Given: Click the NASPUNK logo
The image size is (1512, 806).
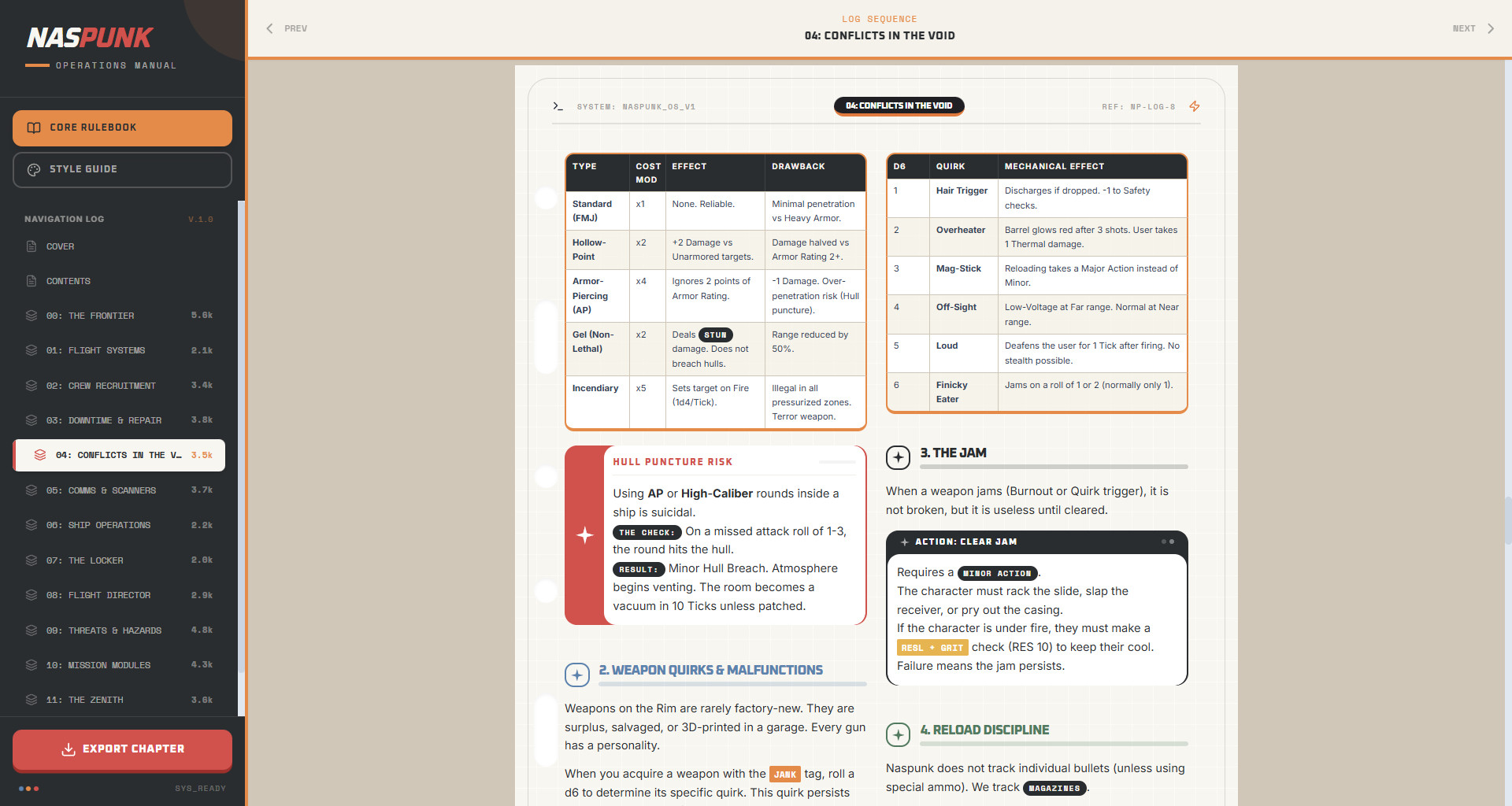Looking at the screenshot, I should point(90,38).
